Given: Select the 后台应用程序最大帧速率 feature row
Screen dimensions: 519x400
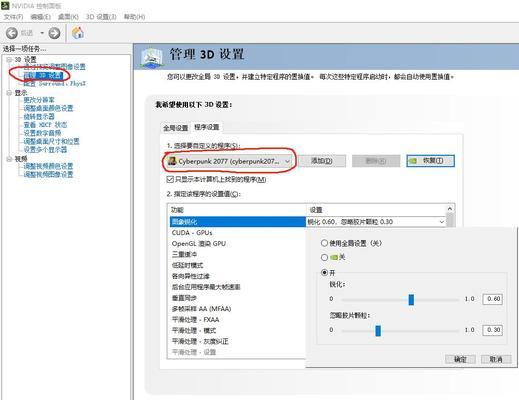Looking at the screenshot, I should tap(238, 287).
